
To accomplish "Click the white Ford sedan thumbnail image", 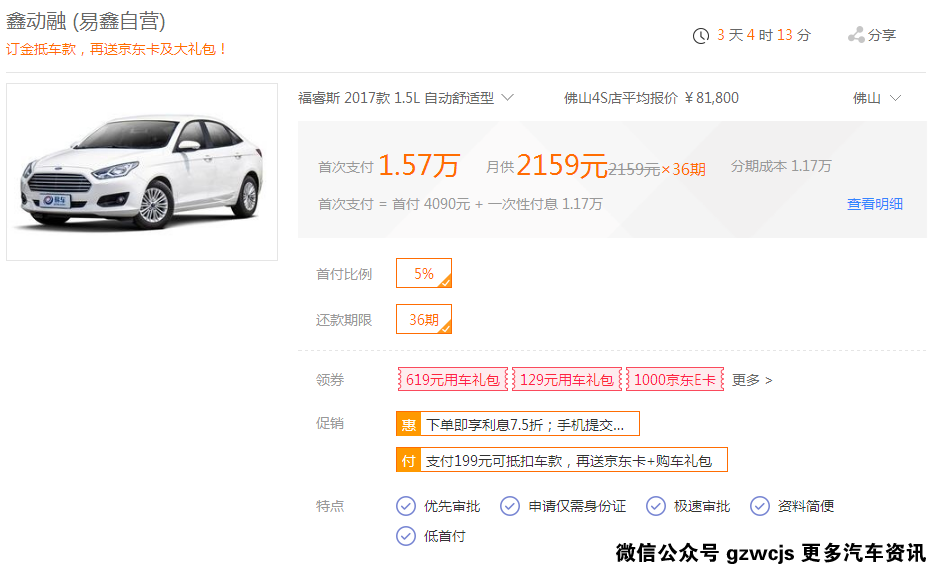I will (142, 172).
